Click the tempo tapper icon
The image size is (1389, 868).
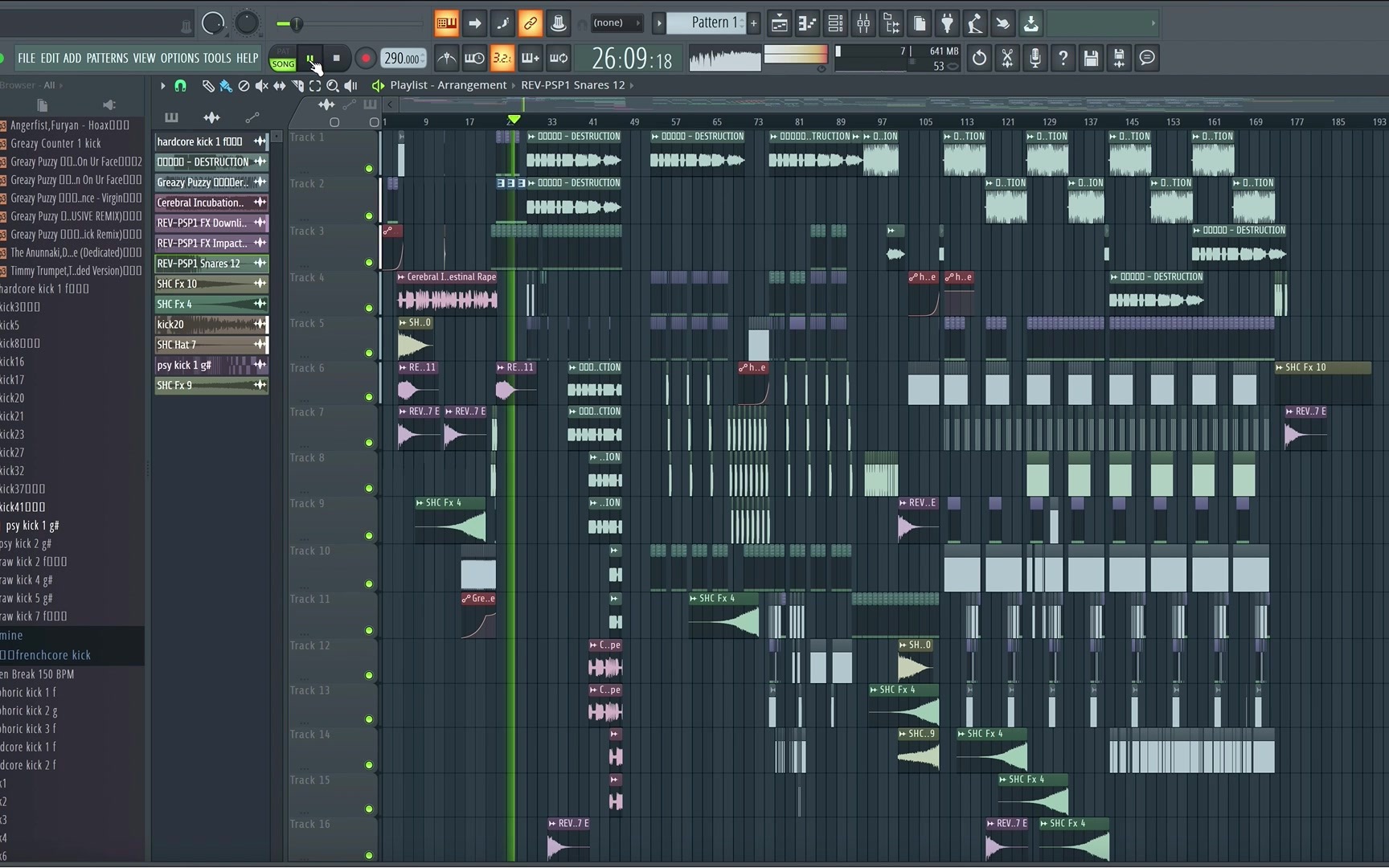pos(975,24)
